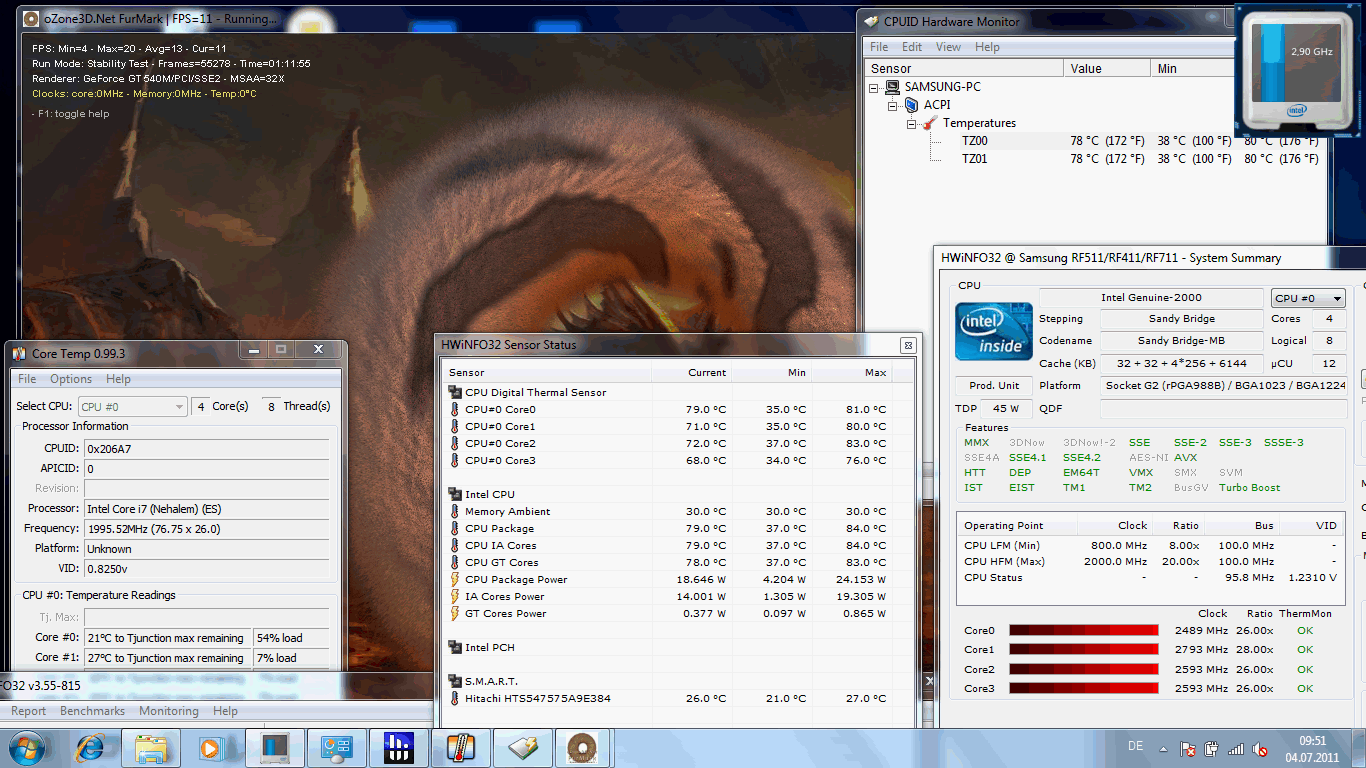Screen dimensions: 1366x768
Task: Click the Hitachi drive thermometer icon
Action: point(455,698)
